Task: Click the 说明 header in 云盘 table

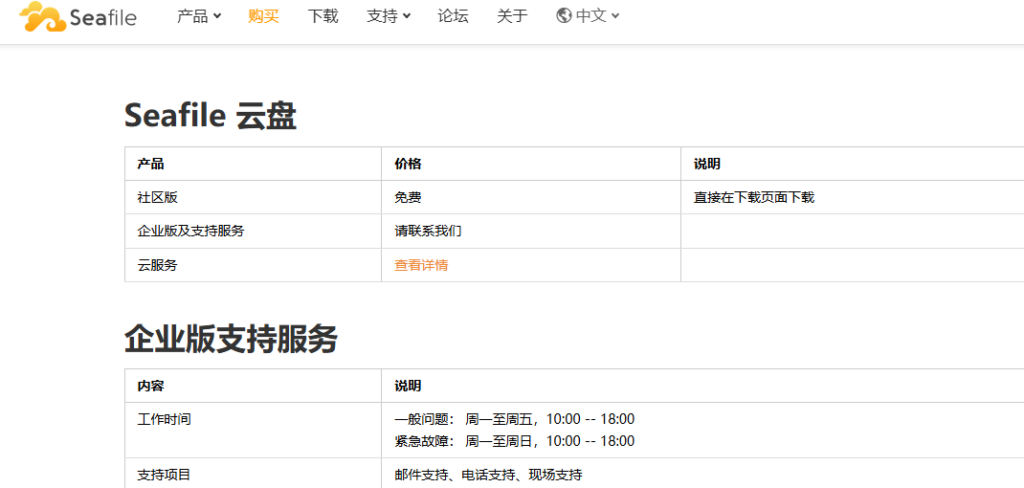Action: (x=852, y=163)
